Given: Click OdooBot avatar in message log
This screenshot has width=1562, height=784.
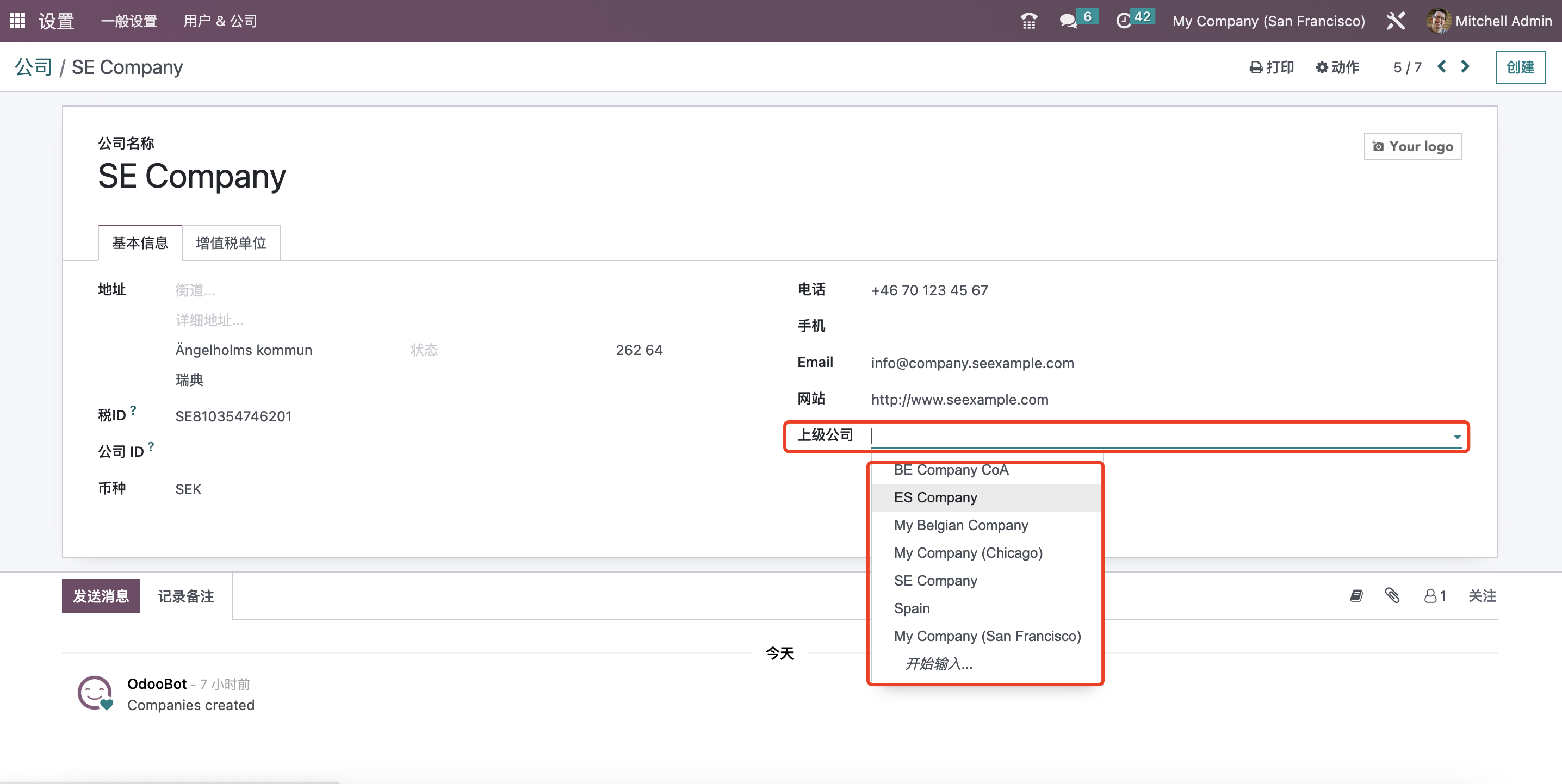Looking at the screenshot, I should tap(95, 693).
